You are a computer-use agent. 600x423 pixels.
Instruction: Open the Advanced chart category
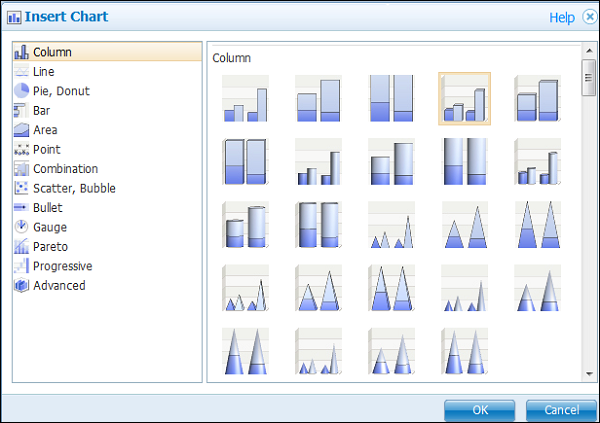(x=107, y=286)
